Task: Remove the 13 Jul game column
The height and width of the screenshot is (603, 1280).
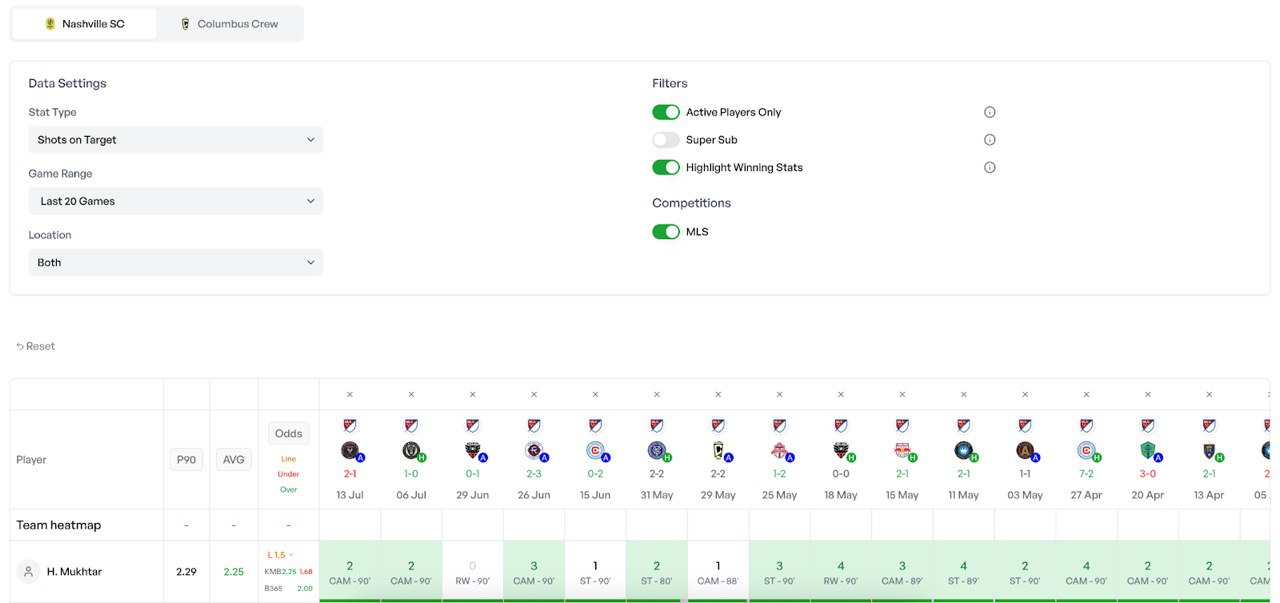Action: pos(350,394)
